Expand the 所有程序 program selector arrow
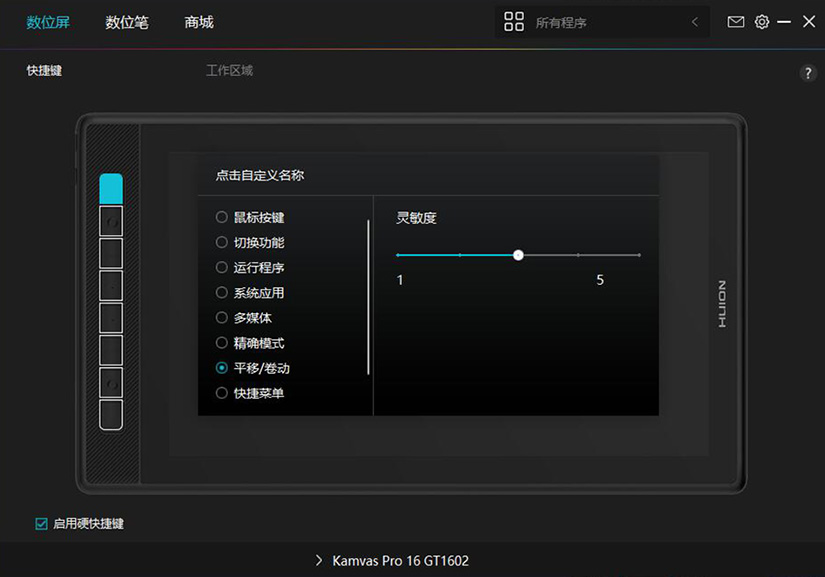This screenshot has width=825, height=577. click(695, 22)
